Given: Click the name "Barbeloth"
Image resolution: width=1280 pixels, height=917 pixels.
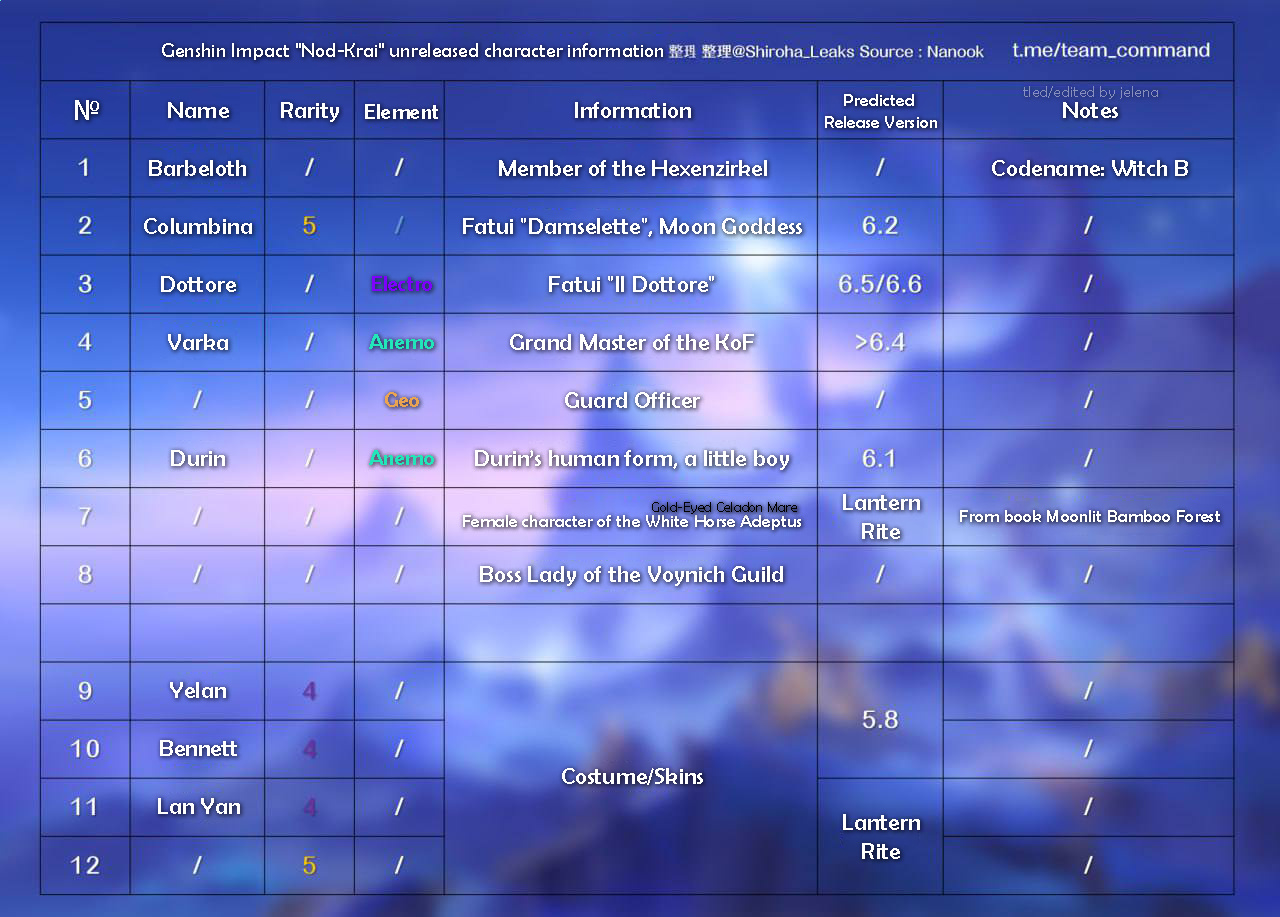Looking at the screenshot, I should tap(197, 168).
